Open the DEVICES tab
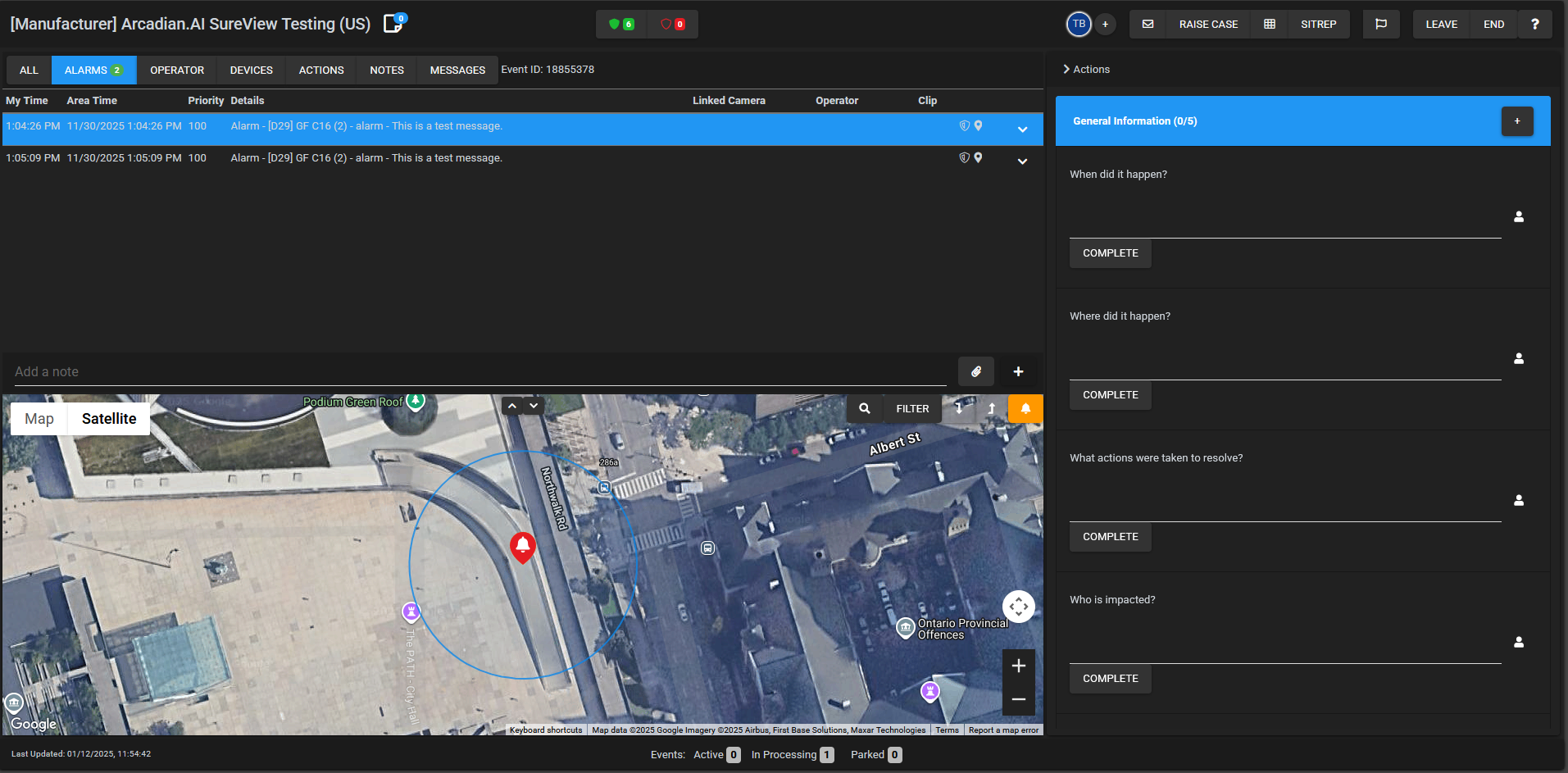The width and height of the screenshot is (1568, 773). 251,70
